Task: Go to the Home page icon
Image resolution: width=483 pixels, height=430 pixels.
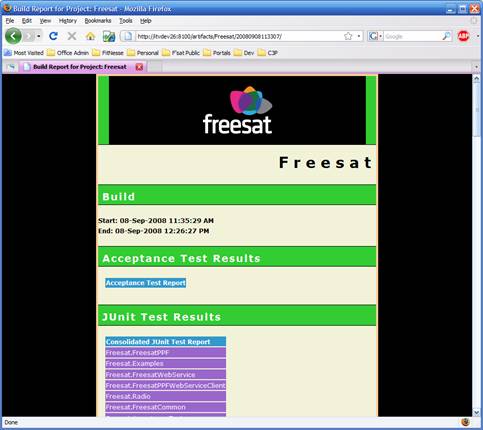Action: pyautogui.click(x=90, y=36)
